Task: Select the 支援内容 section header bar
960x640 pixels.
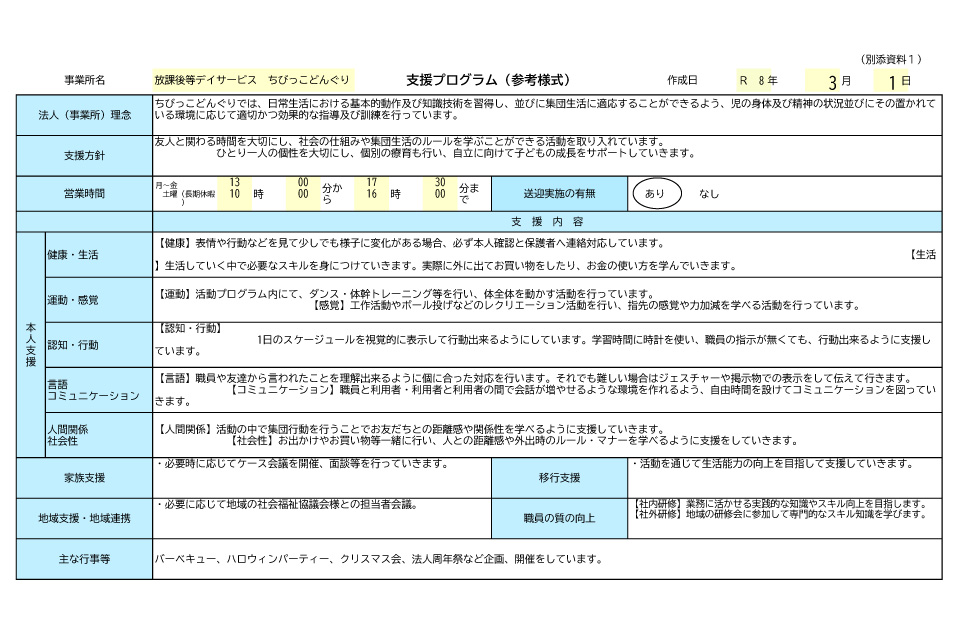Action: [x=547, y=222]
